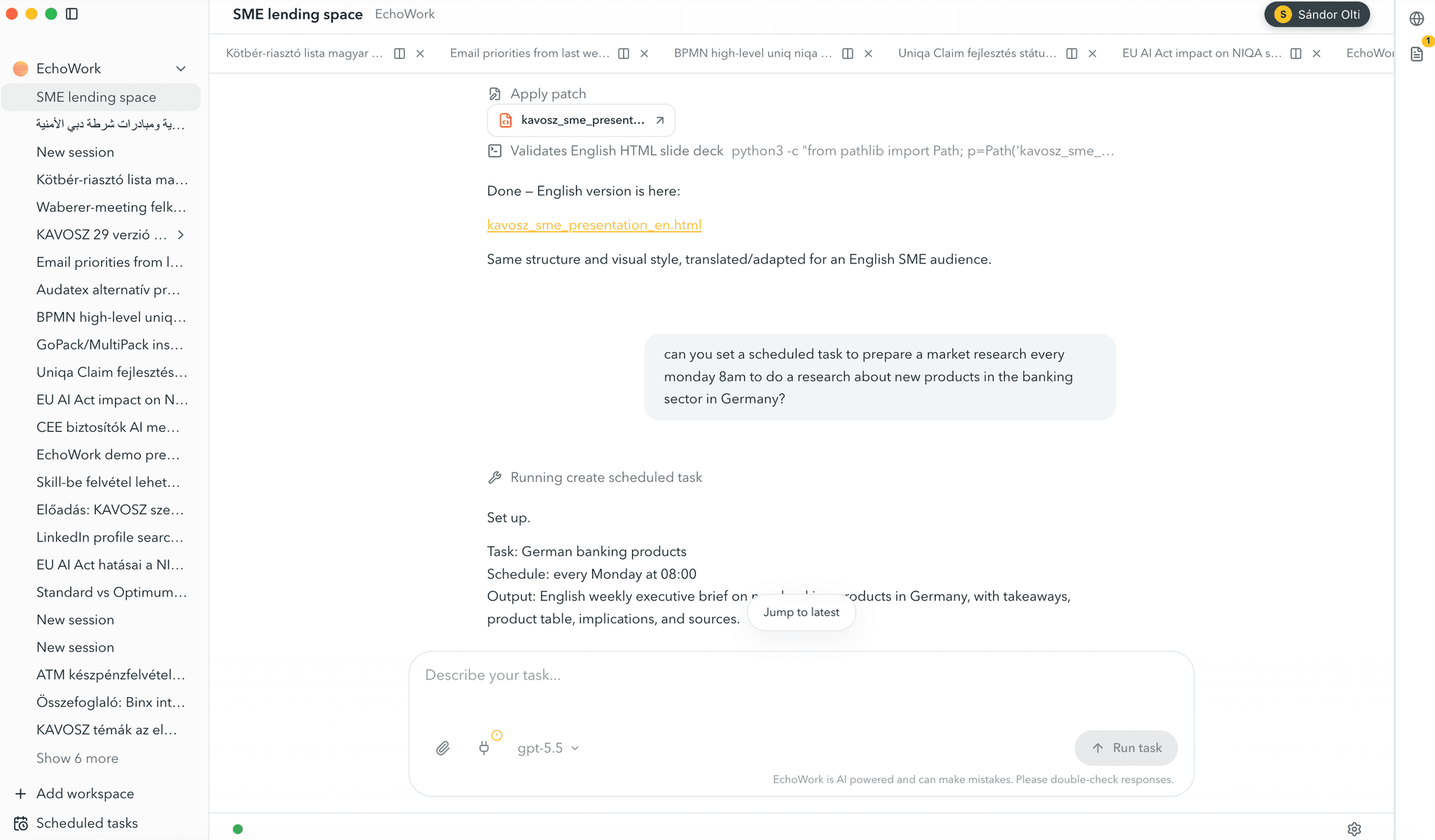Viewport: 1435px width, 840px height.
Task: Open the globe icon panel
Action: coord(1417,19)
